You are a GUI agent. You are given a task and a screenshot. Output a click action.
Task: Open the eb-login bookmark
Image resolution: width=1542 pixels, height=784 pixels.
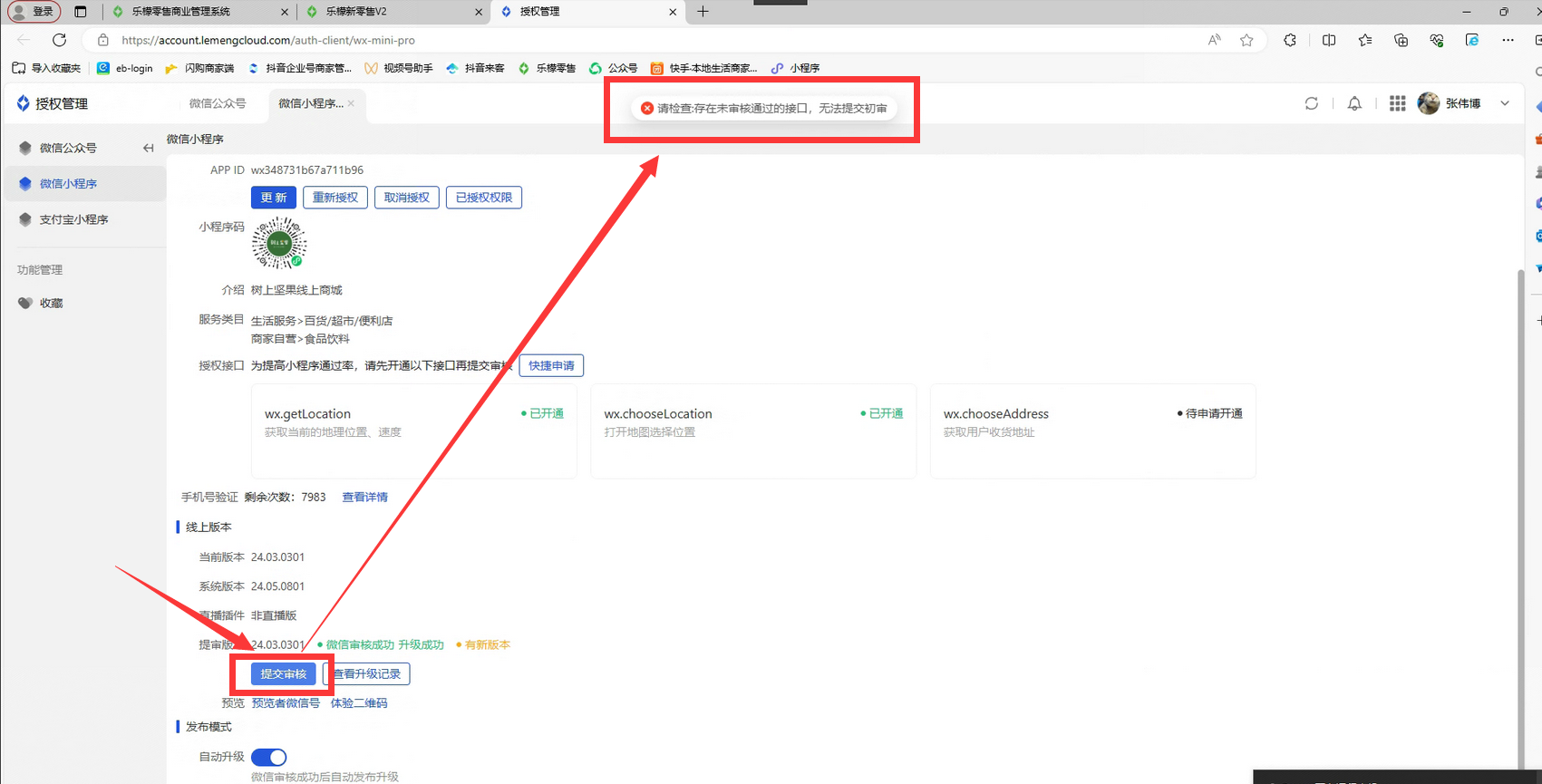click(125, 68)
